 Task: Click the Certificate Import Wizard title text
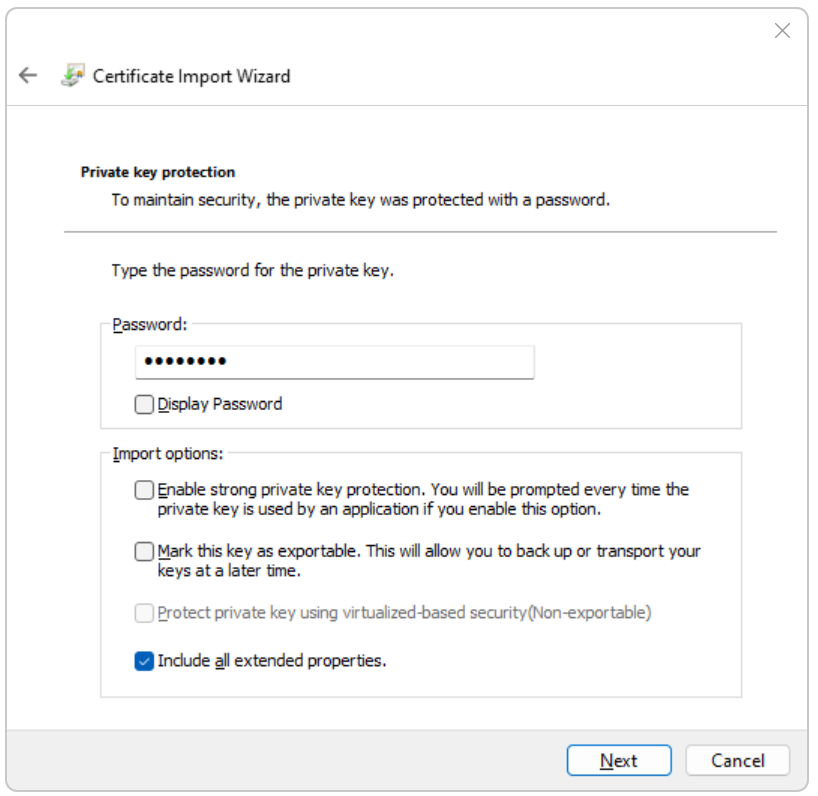tap(191, 76)
